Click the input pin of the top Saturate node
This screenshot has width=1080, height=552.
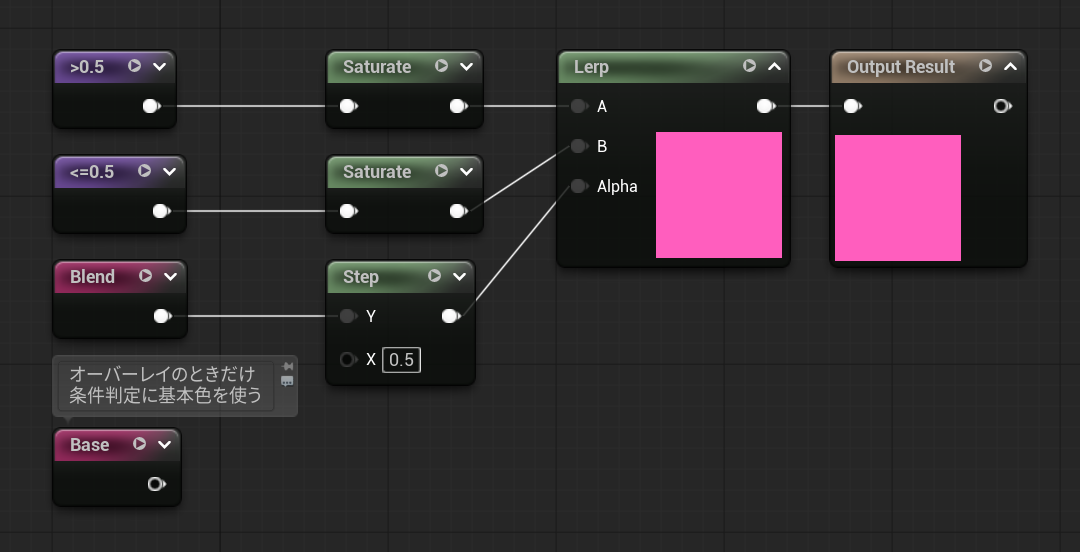(x=349, y=106)
